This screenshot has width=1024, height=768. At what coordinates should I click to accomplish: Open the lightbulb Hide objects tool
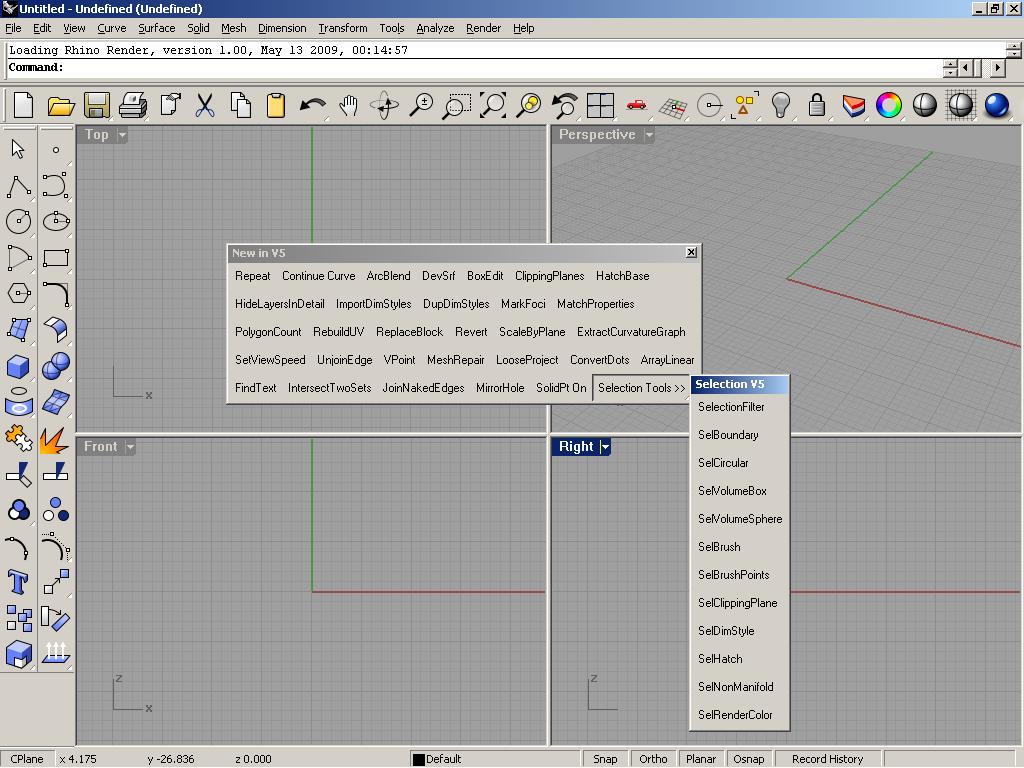click(x=781, y=105)
